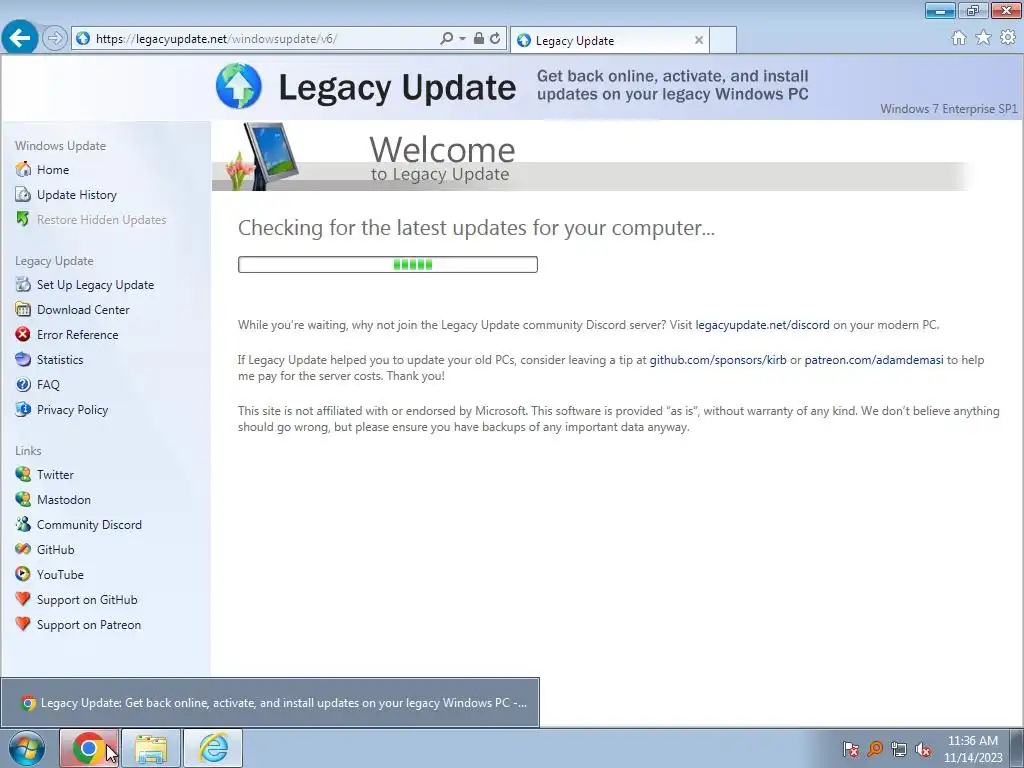Image resolution: width=1024 pixels, height=768 pixels.
Task: Click the Download Center calendar icon
Action: click(x=23, y=310)
